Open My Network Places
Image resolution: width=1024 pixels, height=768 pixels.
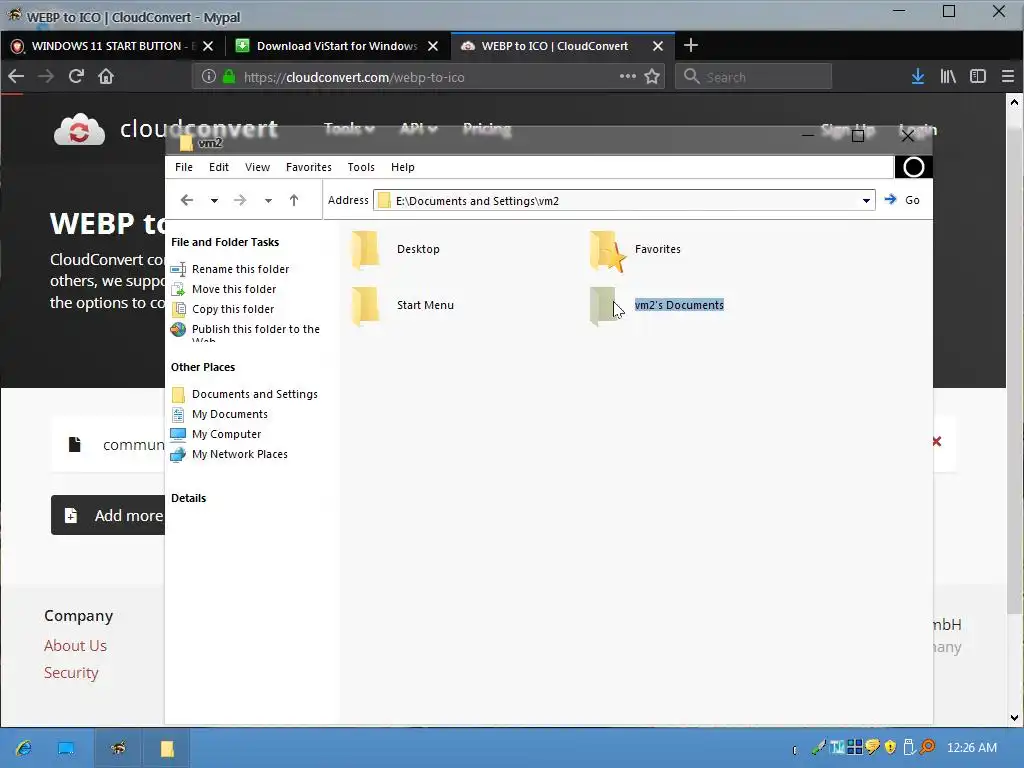240,454
